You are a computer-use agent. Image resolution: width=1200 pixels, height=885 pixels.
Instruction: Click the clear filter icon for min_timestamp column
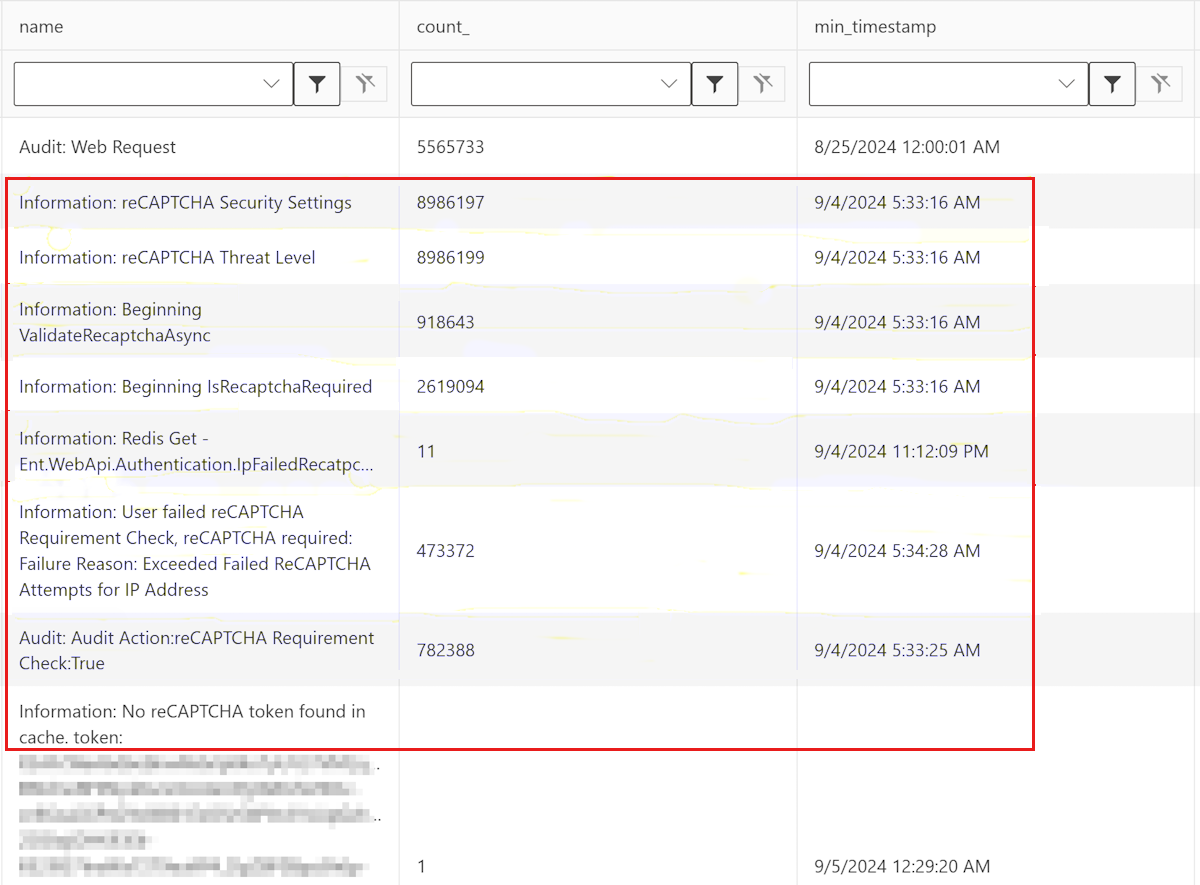1160,85
